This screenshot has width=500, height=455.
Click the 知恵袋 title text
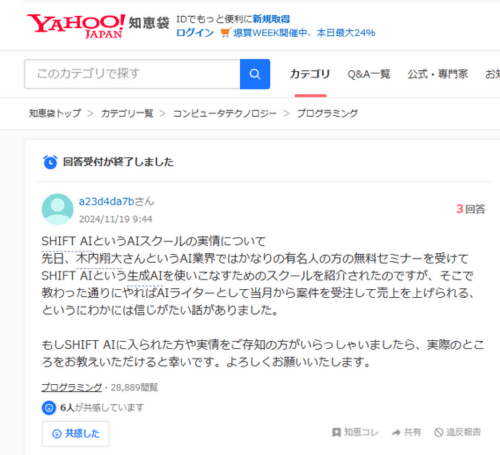[149, 23]
